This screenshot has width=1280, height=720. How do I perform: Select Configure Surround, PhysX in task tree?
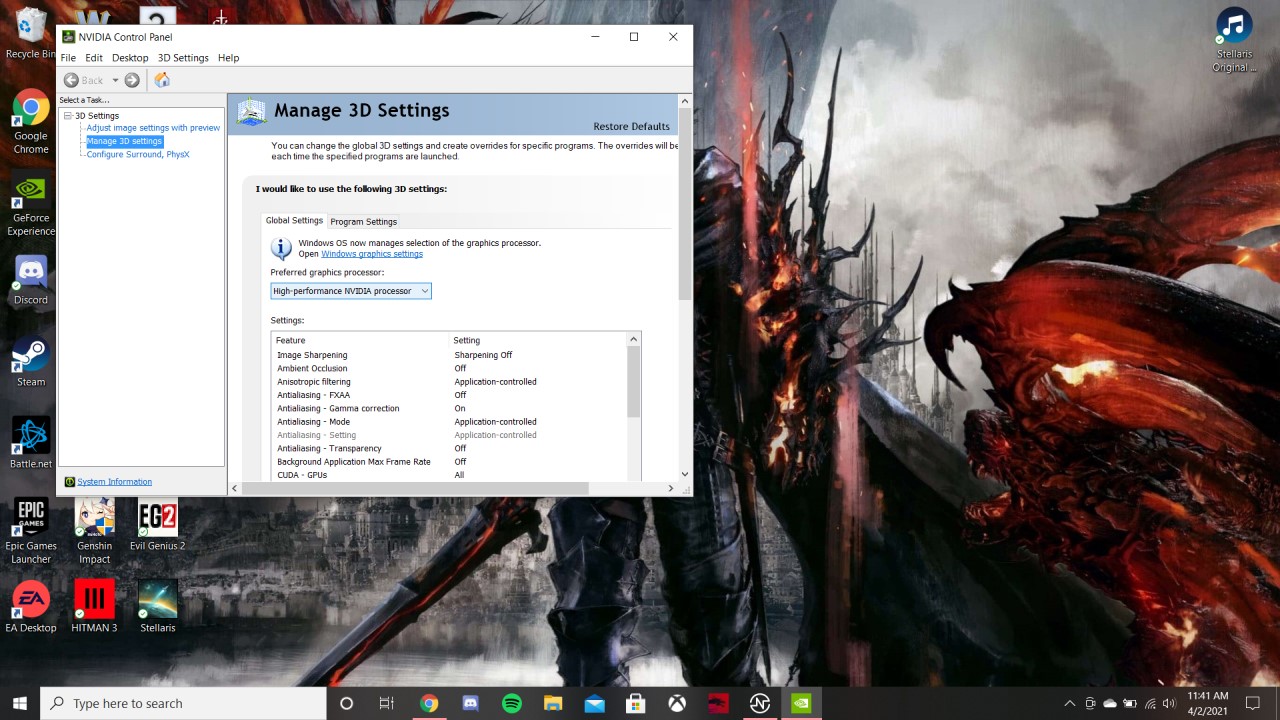[x=137, y=154]
